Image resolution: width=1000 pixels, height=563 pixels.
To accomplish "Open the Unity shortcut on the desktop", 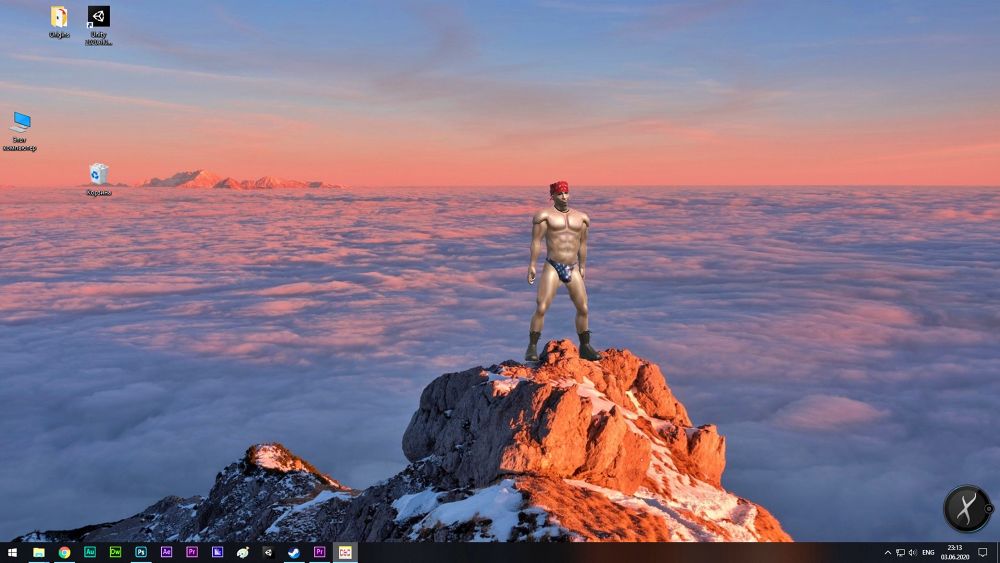I will point(98,19).
